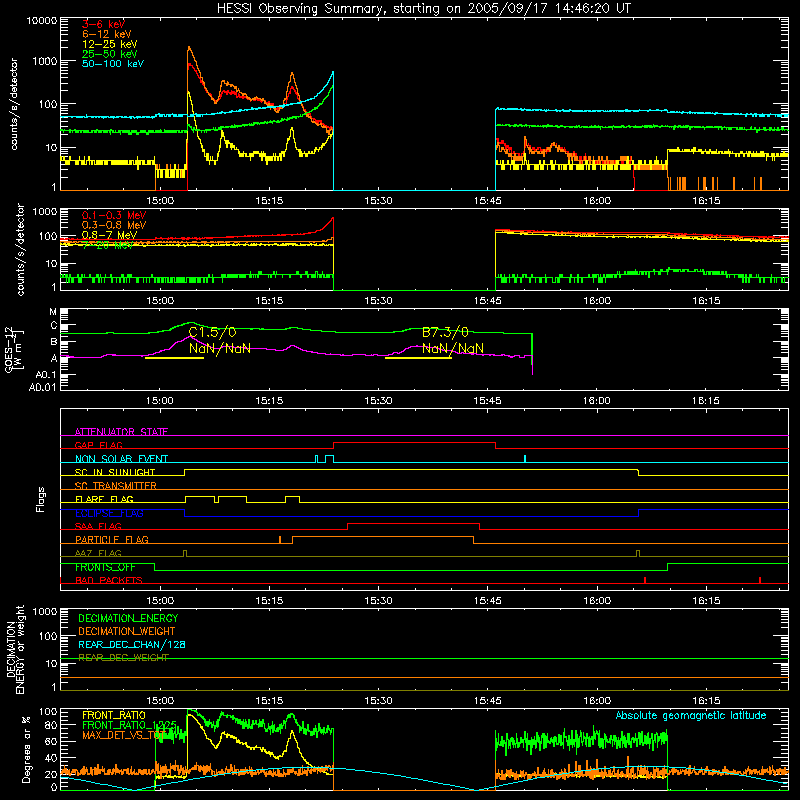Screen dimensions: 800x800
Task: Click the 'NaN/NaN' text beneath C1.5/0
Action: coord(219,349)
